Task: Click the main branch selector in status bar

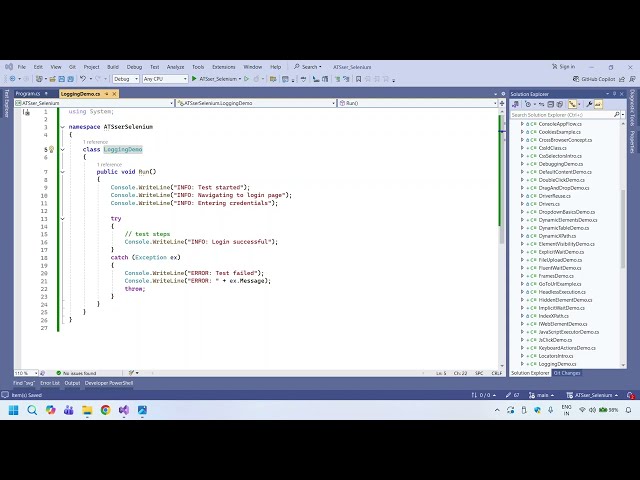Action: click(541, 395)
